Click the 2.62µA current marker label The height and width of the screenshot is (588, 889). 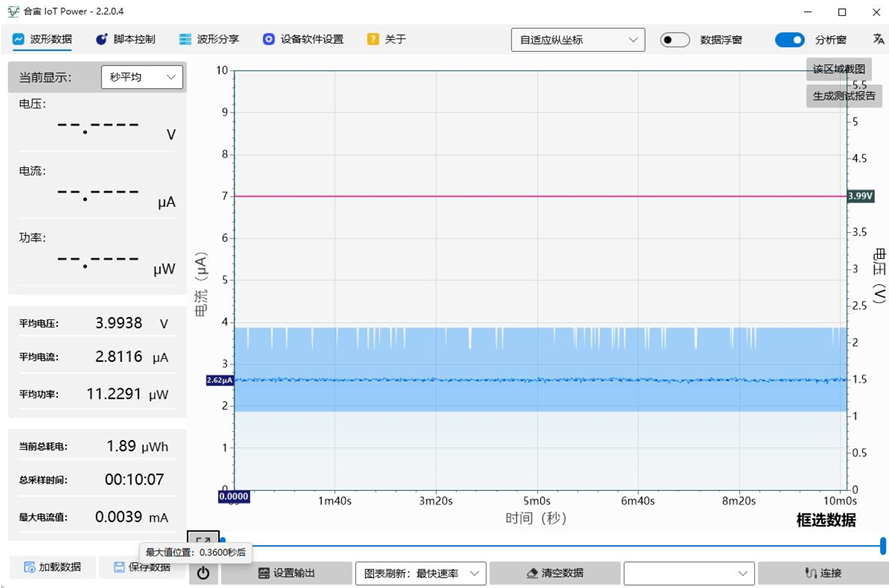pos(220,380)
